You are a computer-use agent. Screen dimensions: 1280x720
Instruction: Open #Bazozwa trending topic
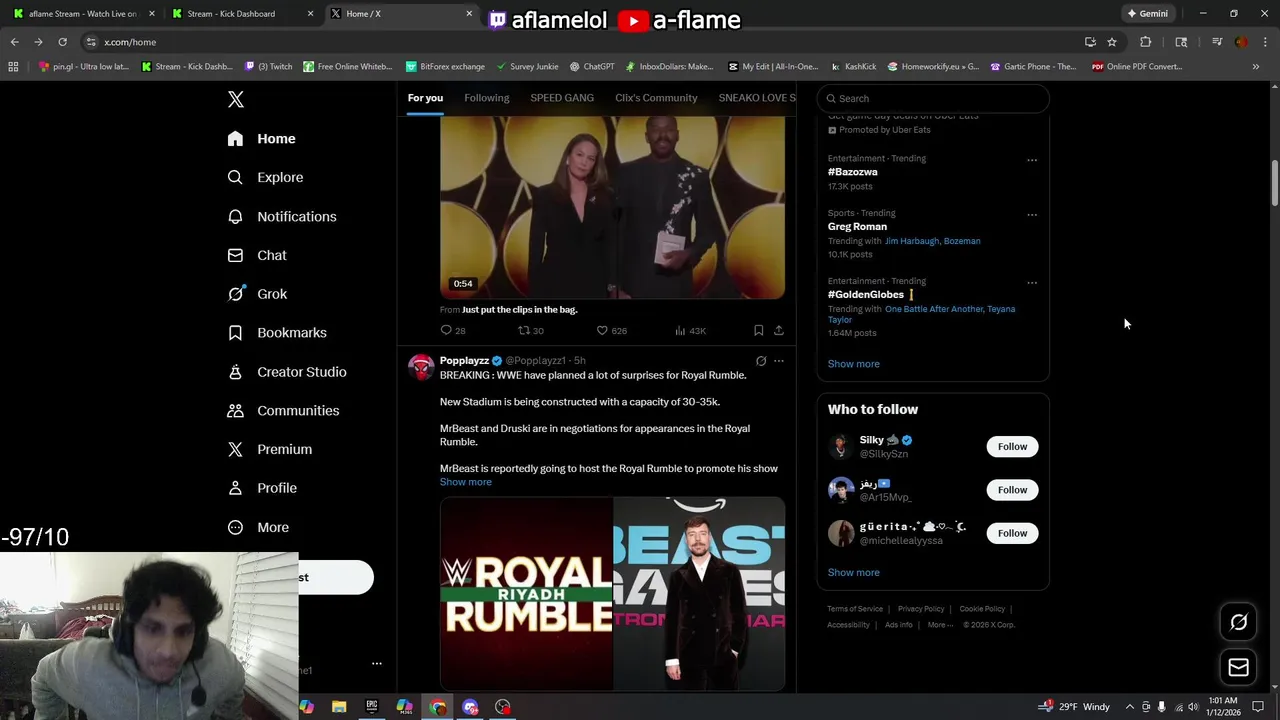tap(853, 172)
